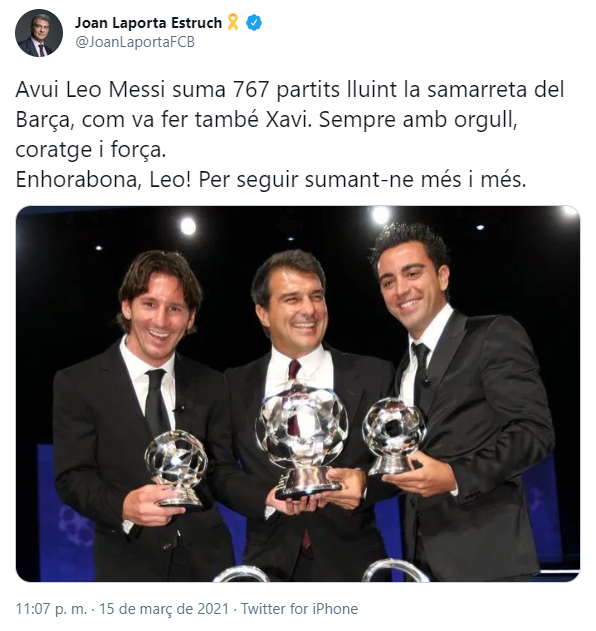Image resolution: width=596 pixels, height=631 pixels.
Task: Click the 11:07 p. m. timestamp
Action: 51,609
